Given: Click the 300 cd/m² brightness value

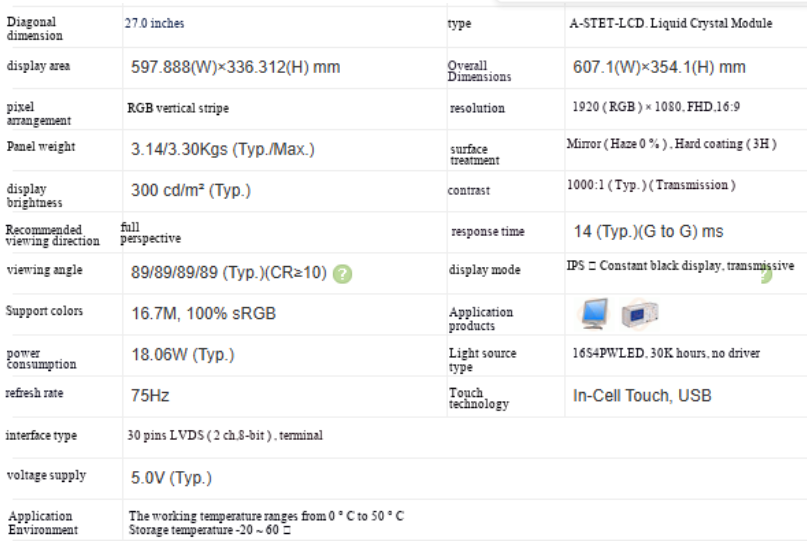Looking at the screenshot, I should (190, 190).
